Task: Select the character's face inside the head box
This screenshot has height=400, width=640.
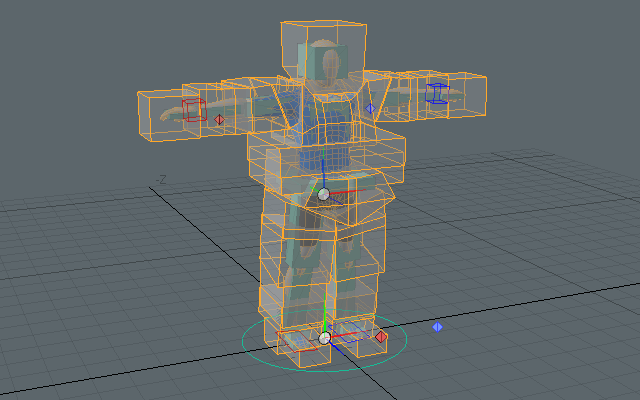Action: pos(333,64)
